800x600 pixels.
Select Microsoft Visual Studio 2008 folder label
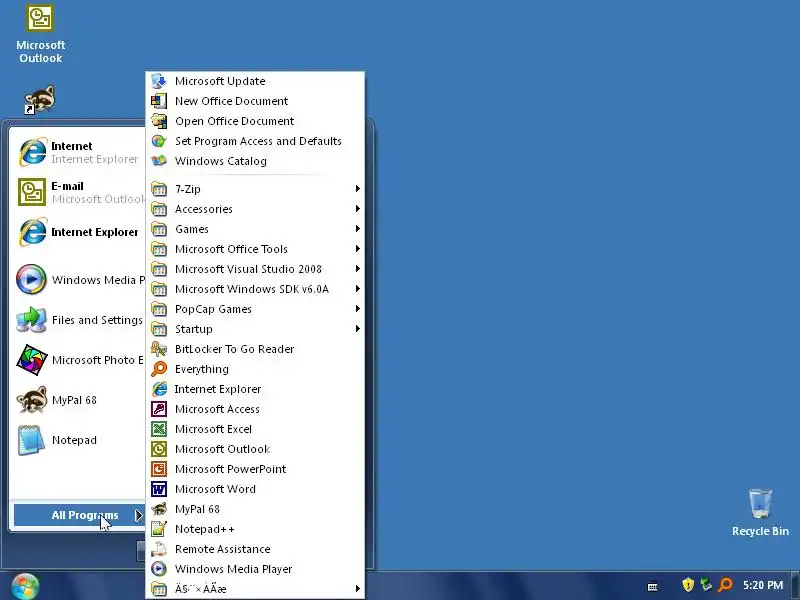click(x=248, y=269)
